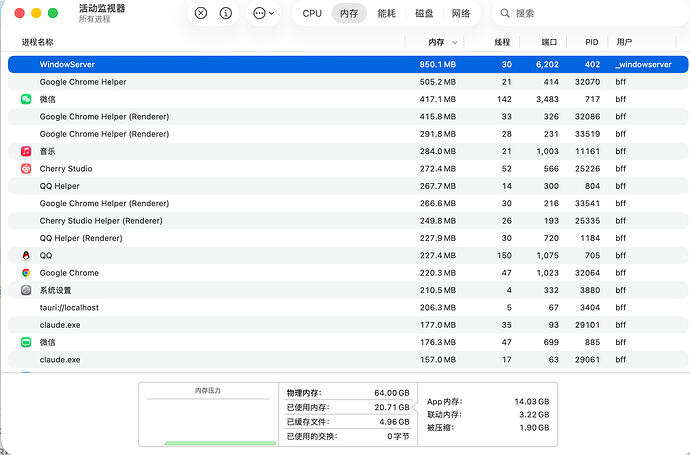Select QQ Helper (Renderer) row

[x=348, y=238]
